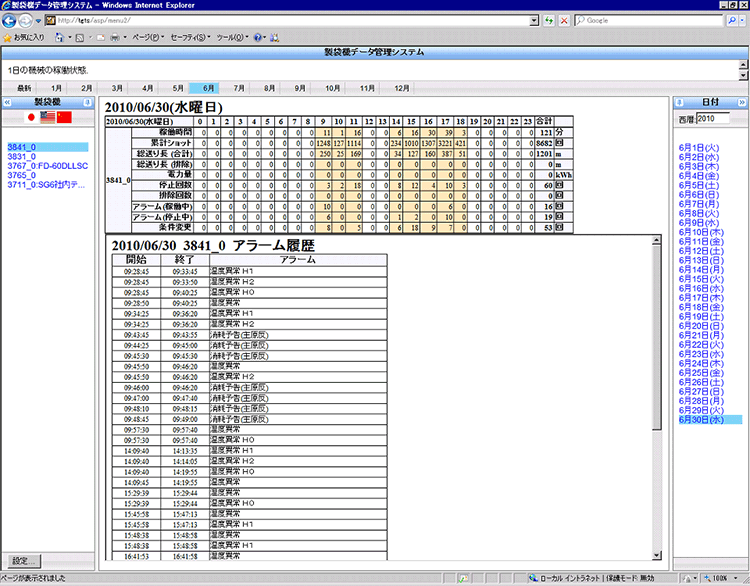Open the セーフティ(S) dropdown menu
The width and height of the screenshot is (750, 586).
pyautogui.click(x=190, y=37)
